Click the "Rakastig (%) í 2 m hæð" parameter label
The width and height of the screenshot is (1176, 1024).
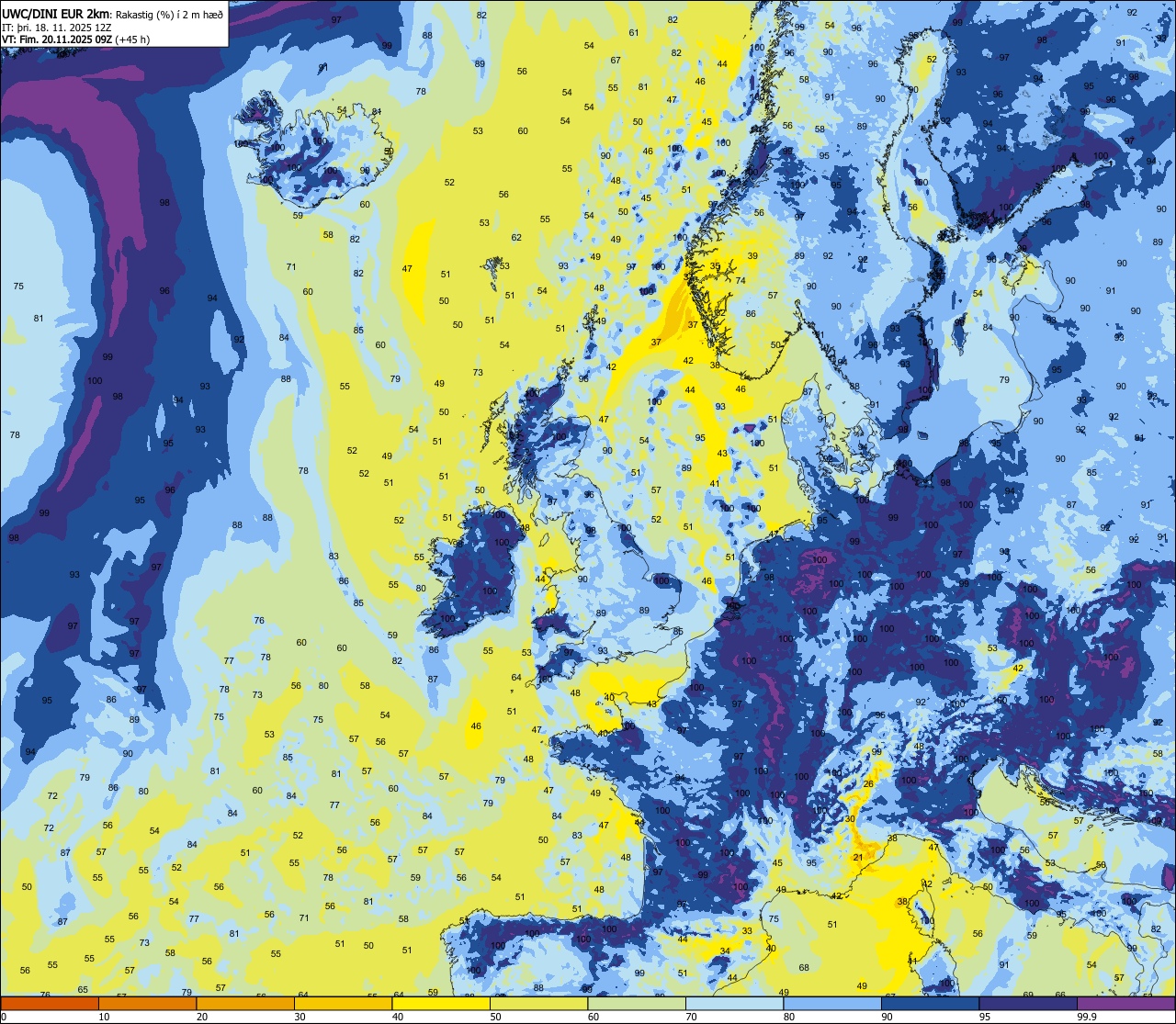point(169,14)
